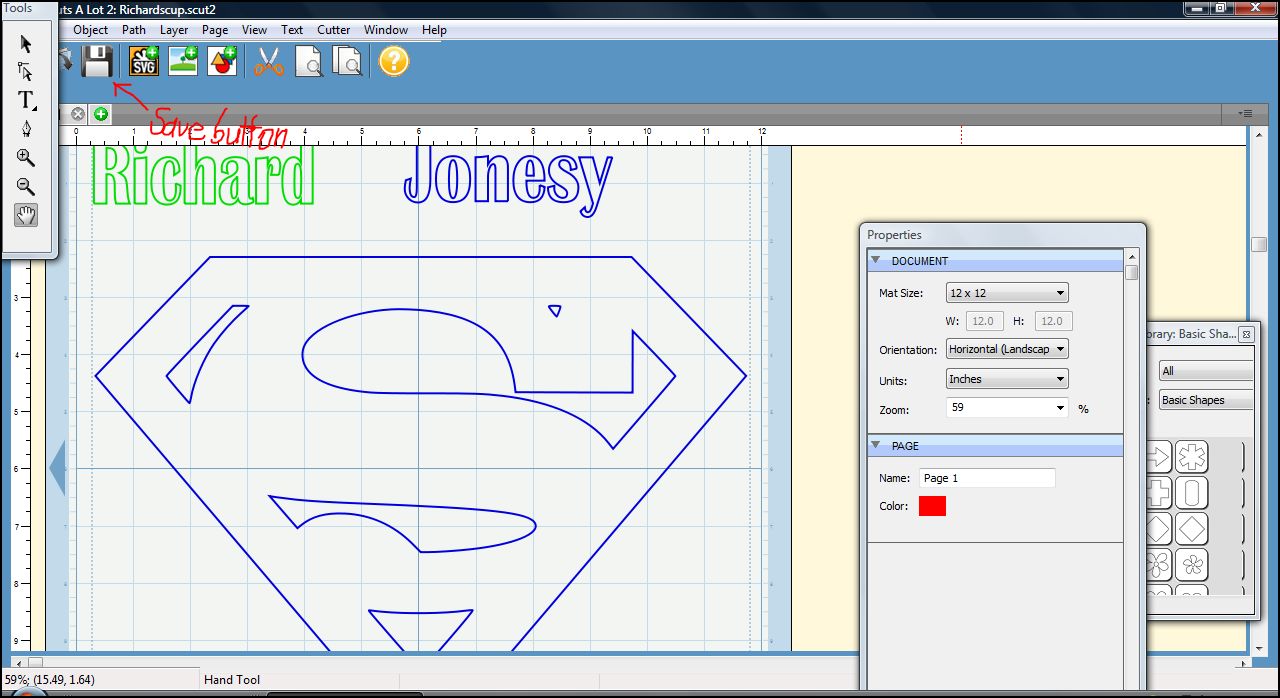Select the Hand tool

tap(26, 214)
